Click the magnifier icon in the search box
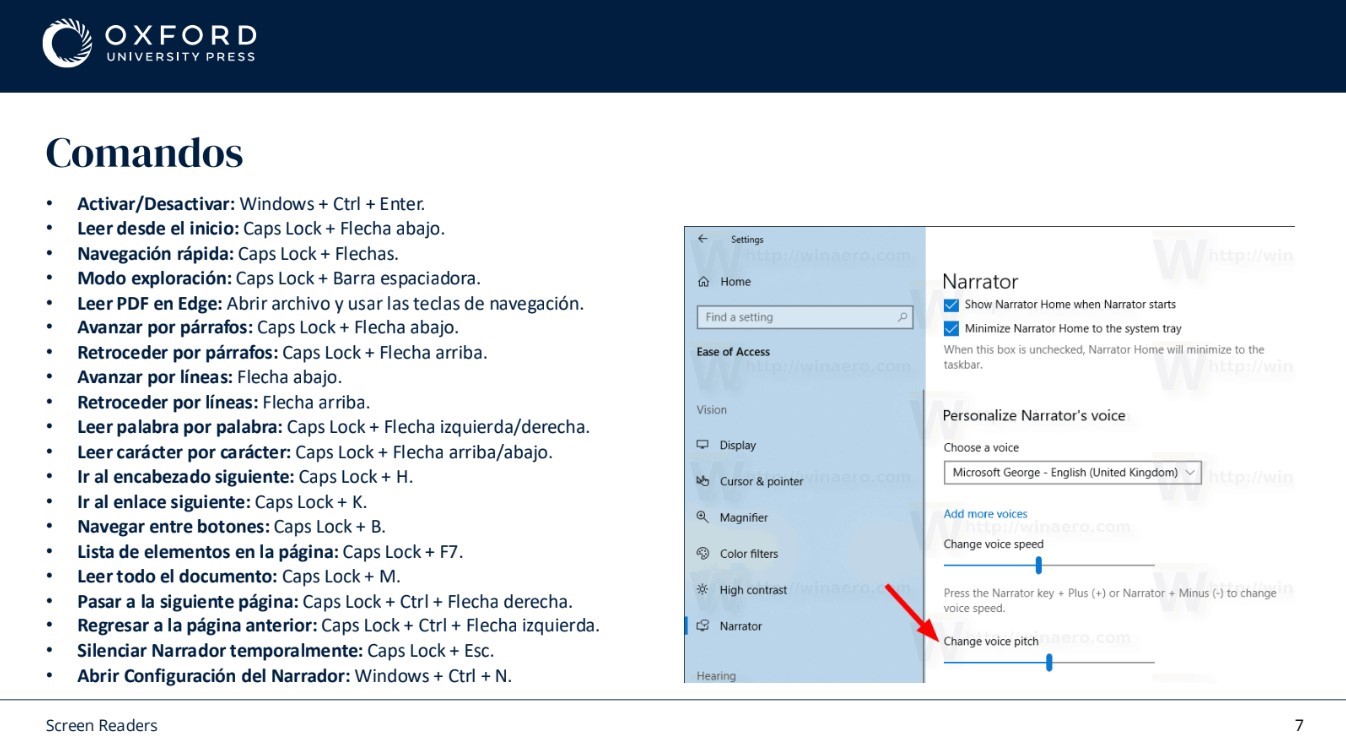 pyautogui.click(x=902, y=317)
